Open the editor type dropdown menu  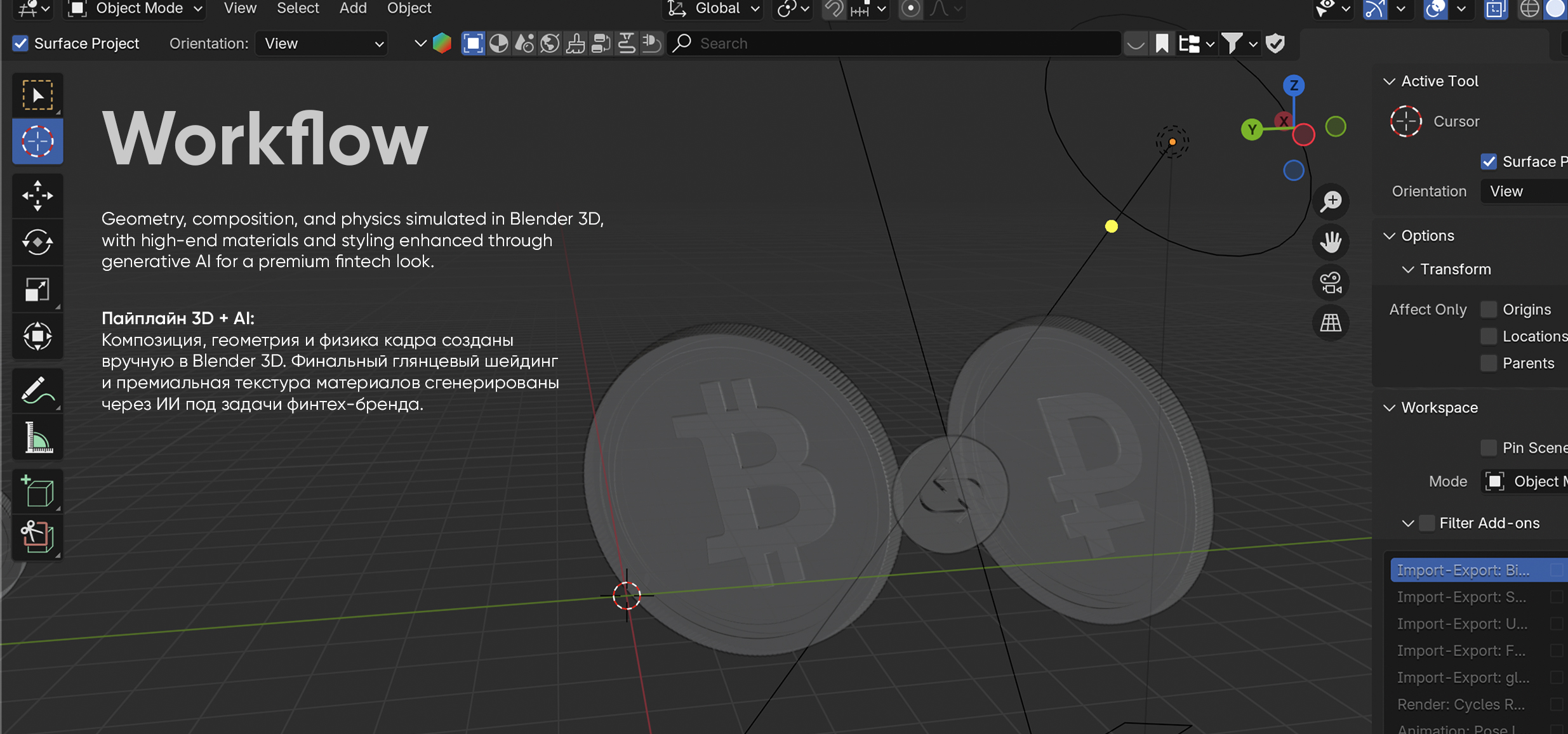coord(34,9)
